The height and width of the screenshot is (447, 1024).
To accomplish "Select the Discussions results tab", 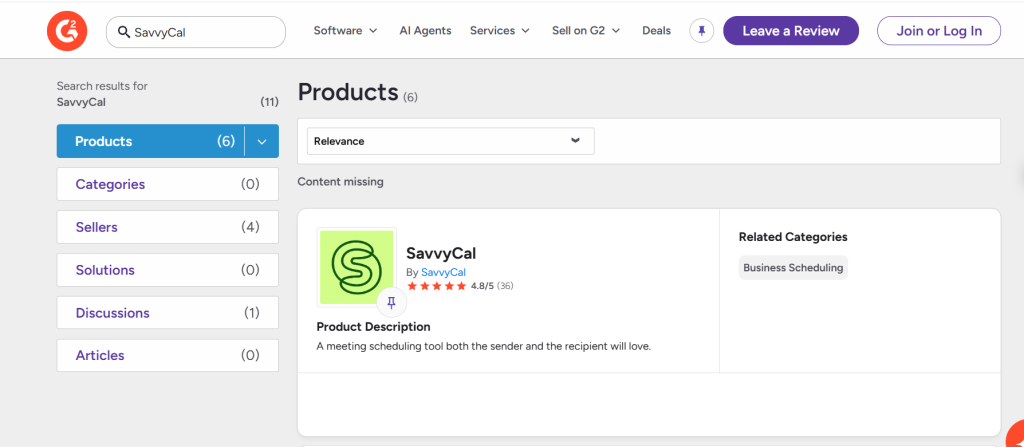I will (168, 312).
